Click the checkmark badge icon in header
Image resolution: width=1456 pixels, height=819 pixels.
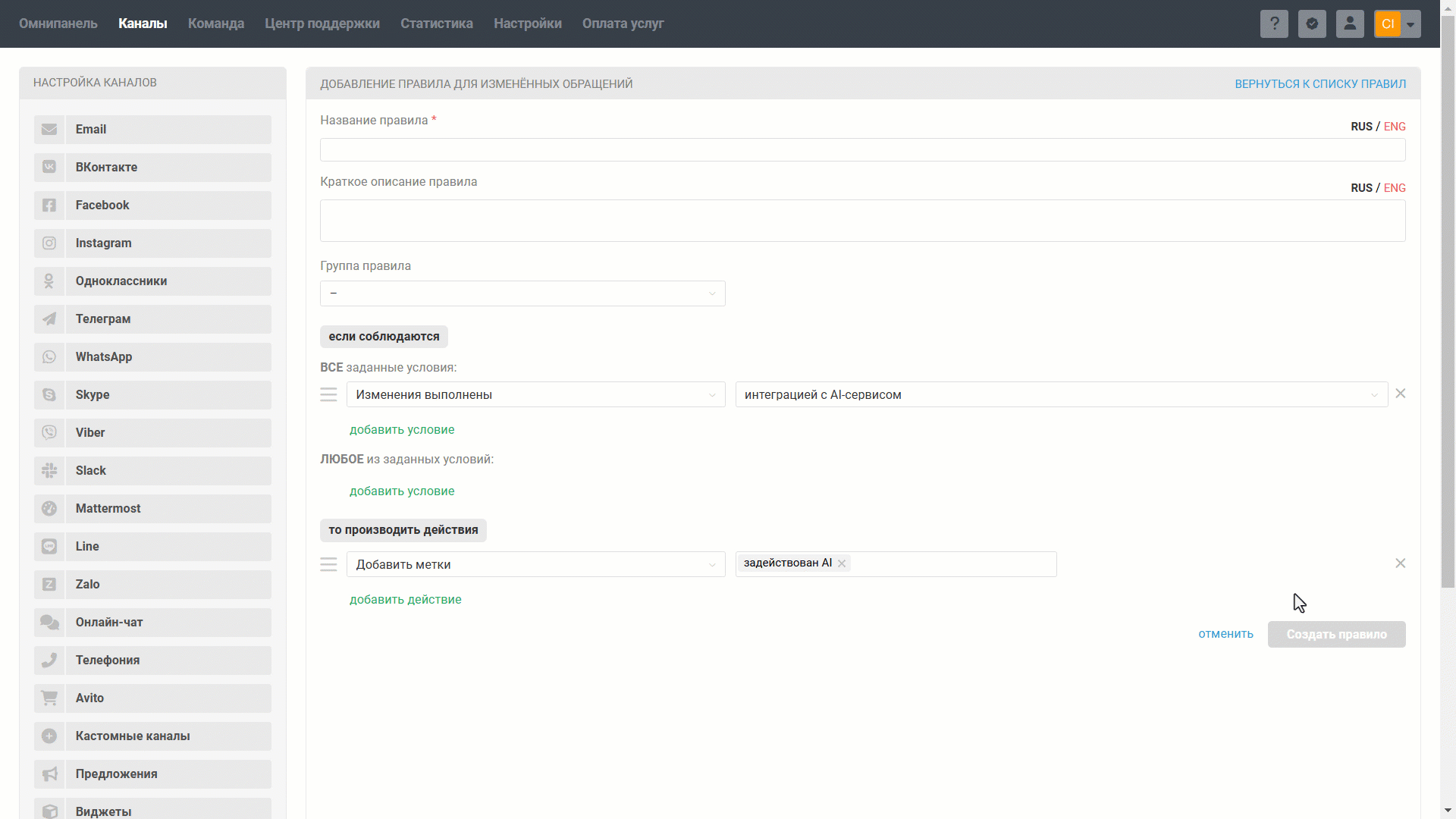[x=1312, y=24]
